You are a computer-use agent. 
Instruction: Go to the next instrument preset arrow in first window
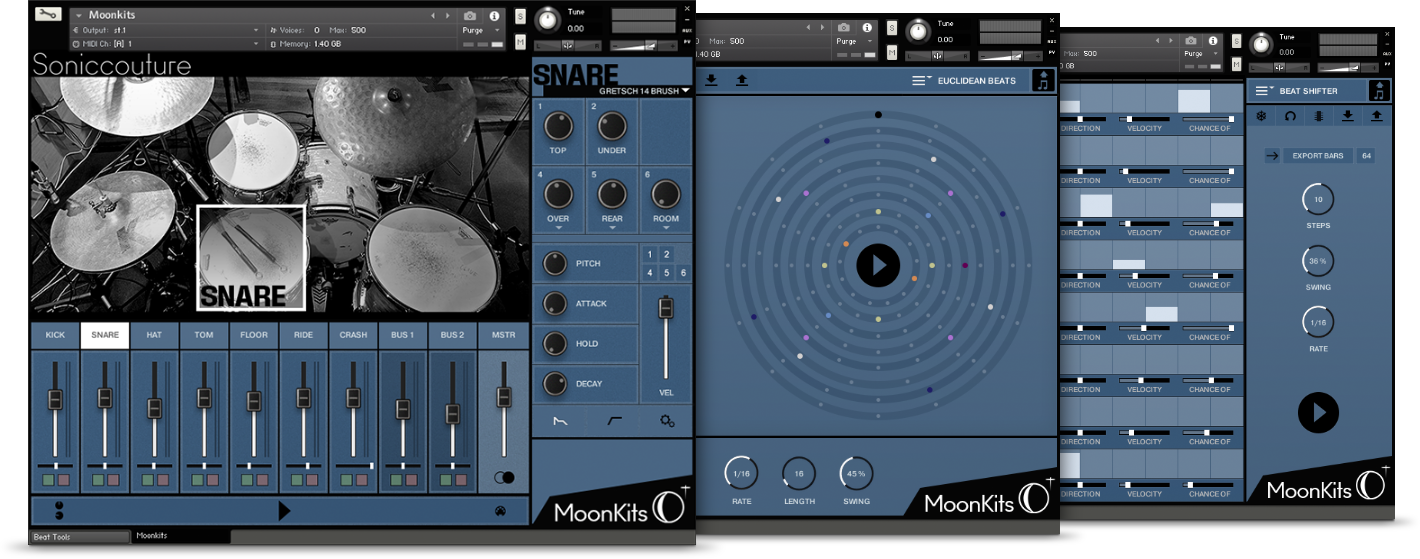[447, 16]
